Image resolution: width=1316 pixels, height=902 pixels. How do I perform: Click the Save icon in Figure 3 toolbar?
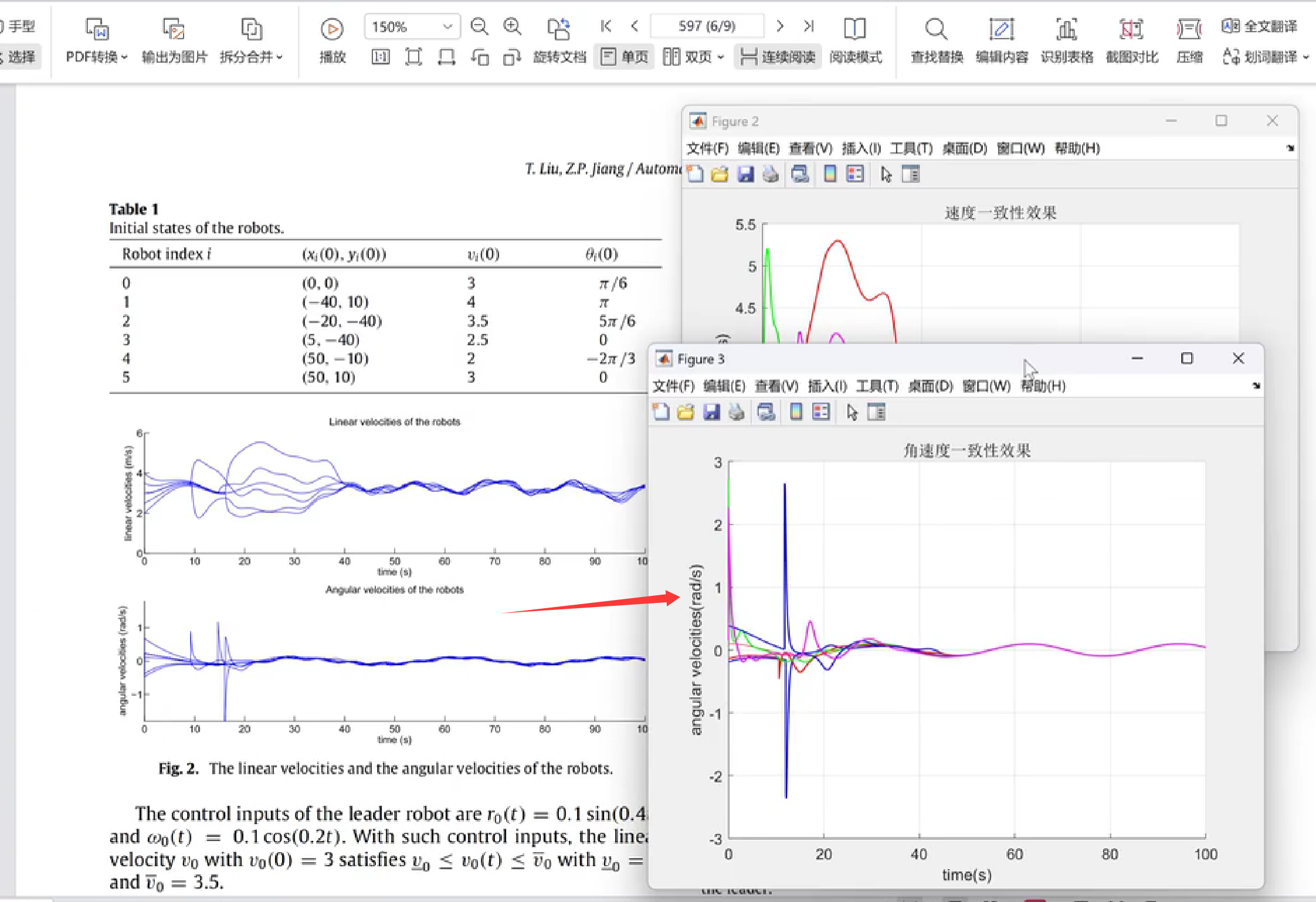pos(711,412)
